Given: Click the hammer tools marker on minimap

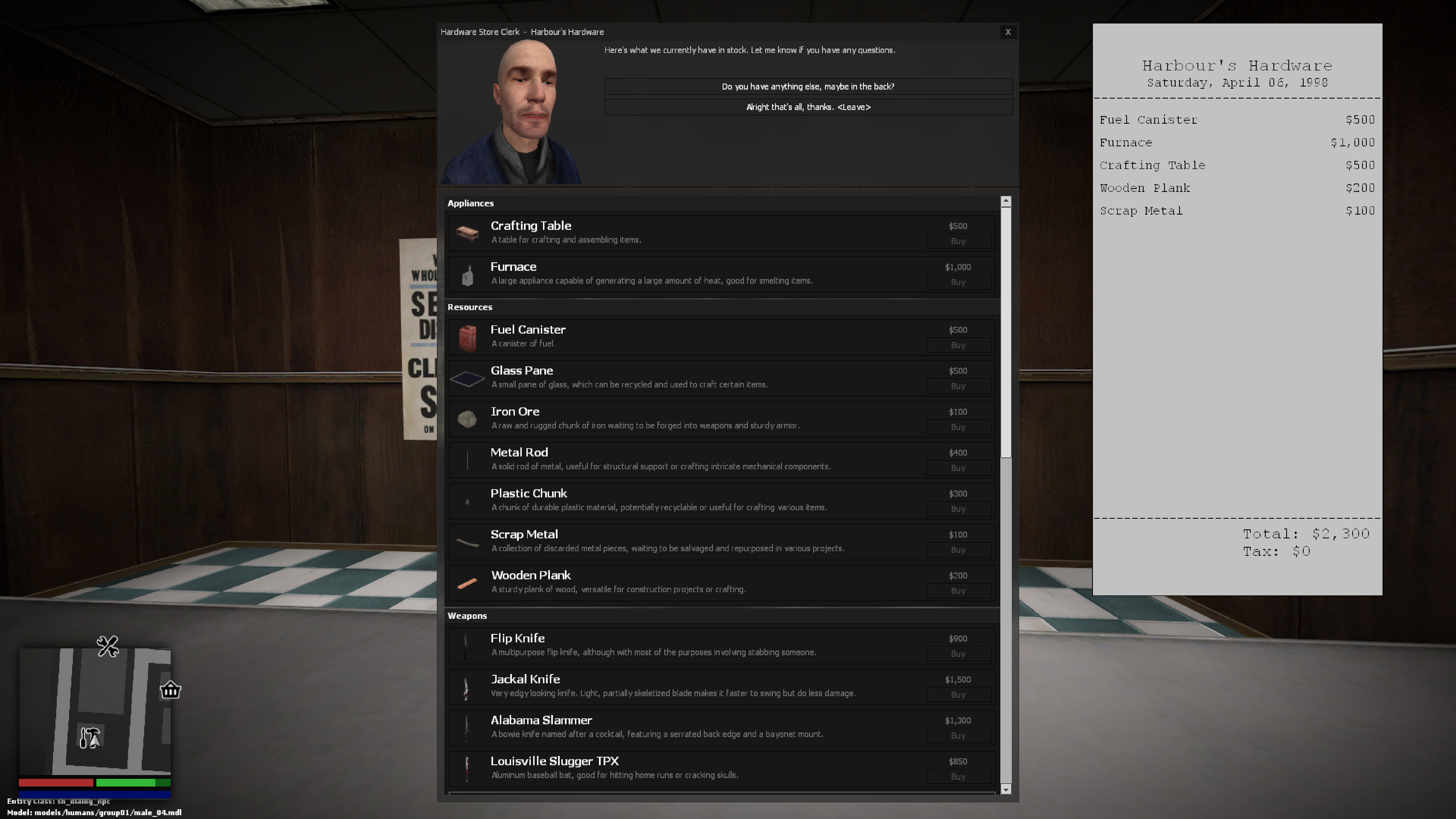Looking at the screenshot, I should click(x=90, y=738).
